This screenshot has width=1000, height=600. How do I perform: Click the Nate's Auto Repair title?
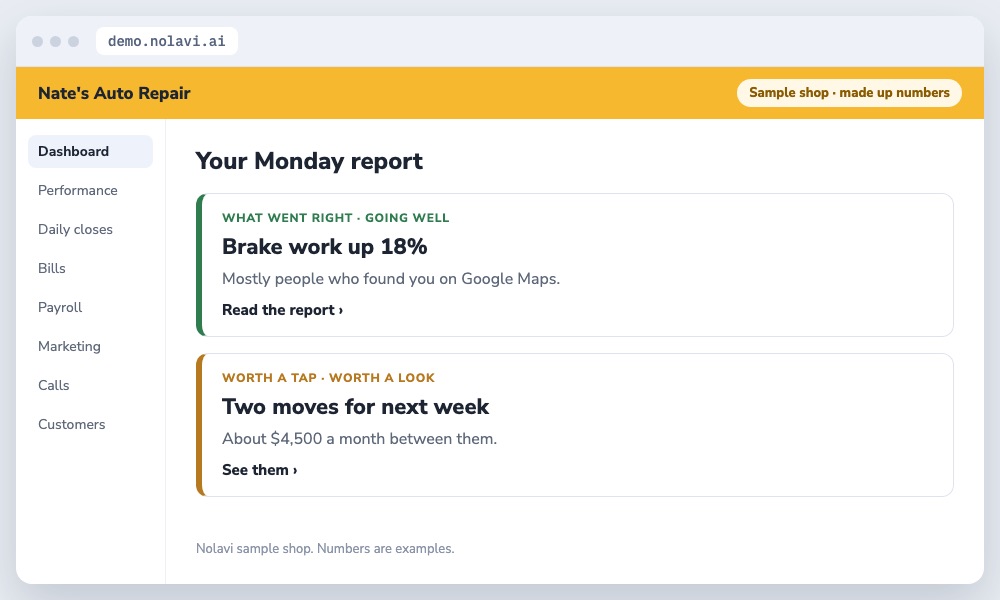point(114,93)
